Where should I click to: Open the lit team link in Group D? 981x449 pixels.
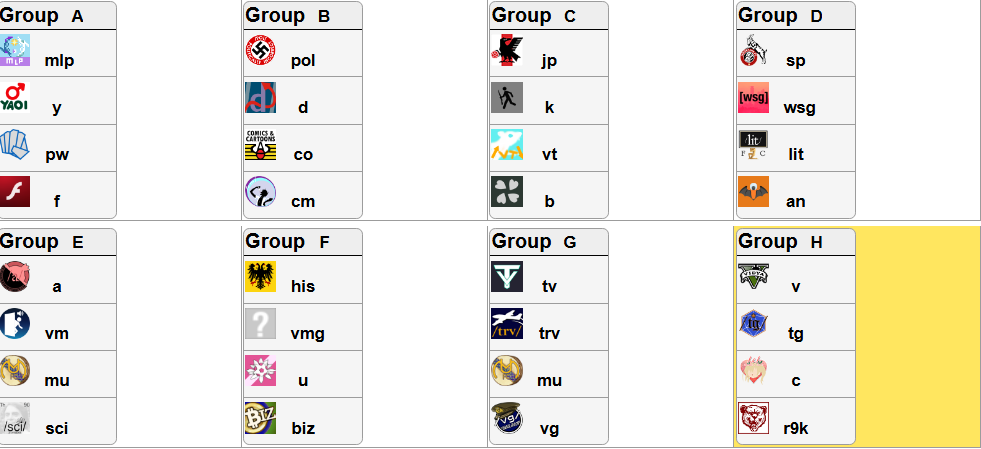click(796, 154)
